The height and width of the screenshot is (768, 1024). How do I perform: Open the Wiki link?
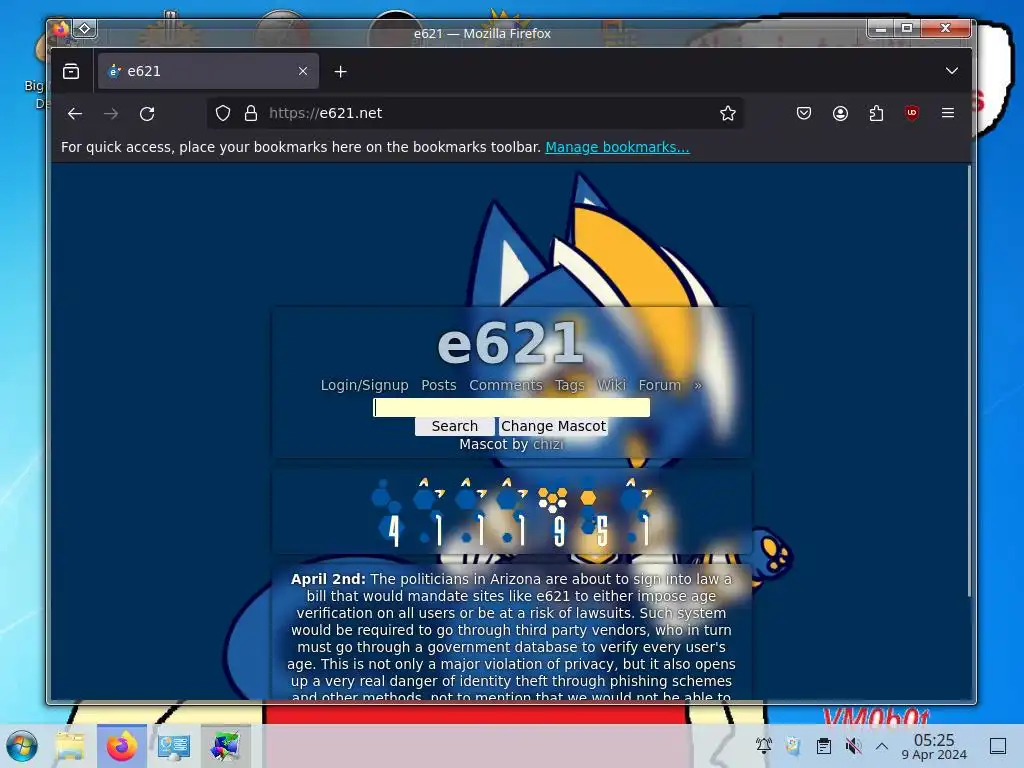tap(612, 385)
